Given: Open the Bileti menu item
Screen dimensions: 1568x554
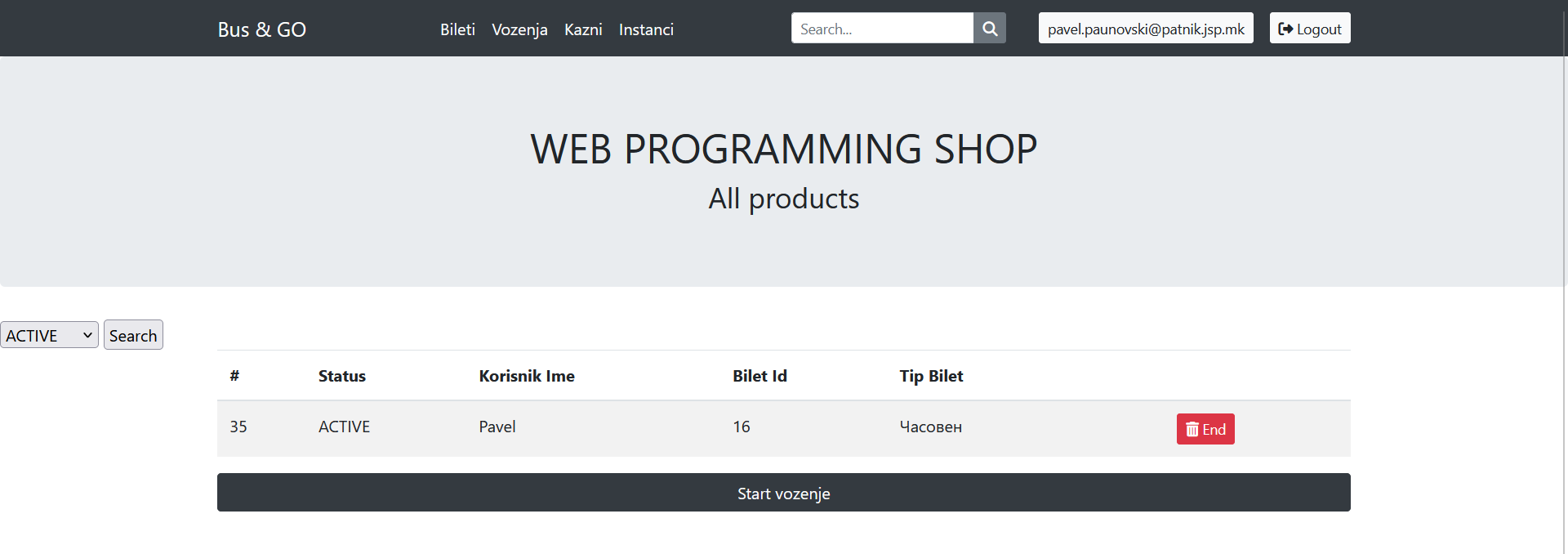Looking at the screenshot, I should tap(457, 29).
